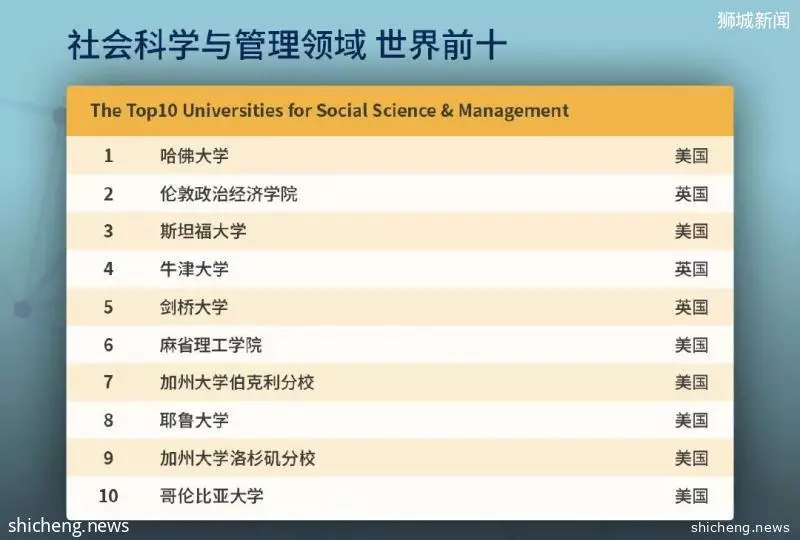Click 美国 in the 加州大学洛杉矶分校 row

[691, 458]
